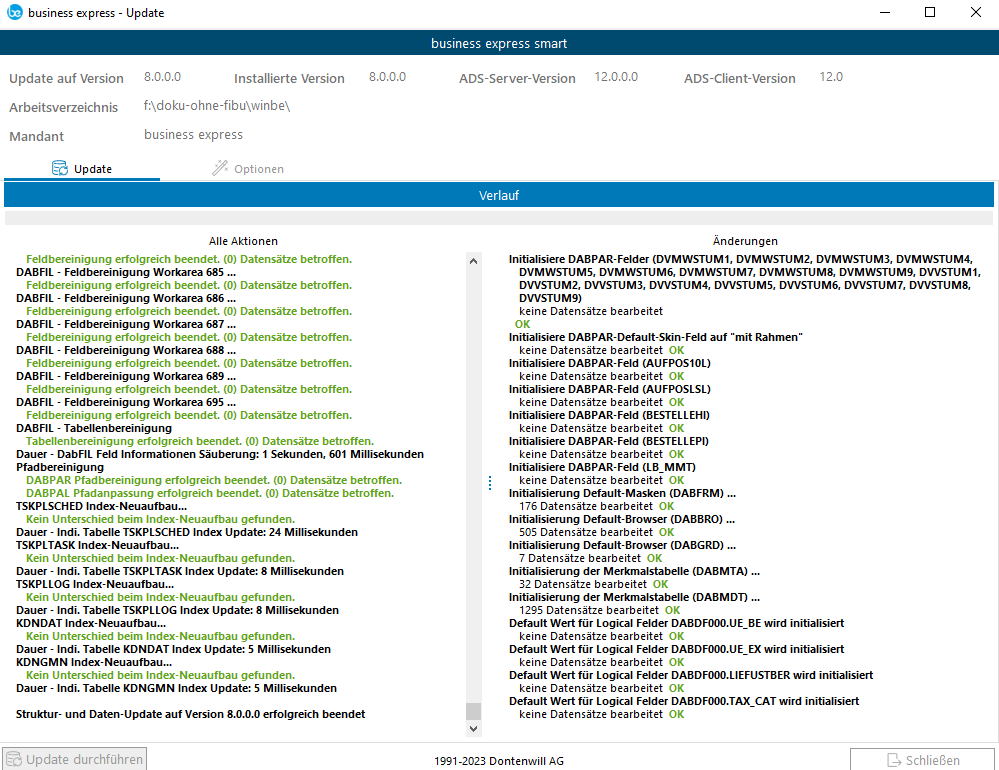The width and height of the screenshot is (999, 770).
Task: Click the scrollbar thumb of Alle Aktionen list
Action: (x=474, y=710)
